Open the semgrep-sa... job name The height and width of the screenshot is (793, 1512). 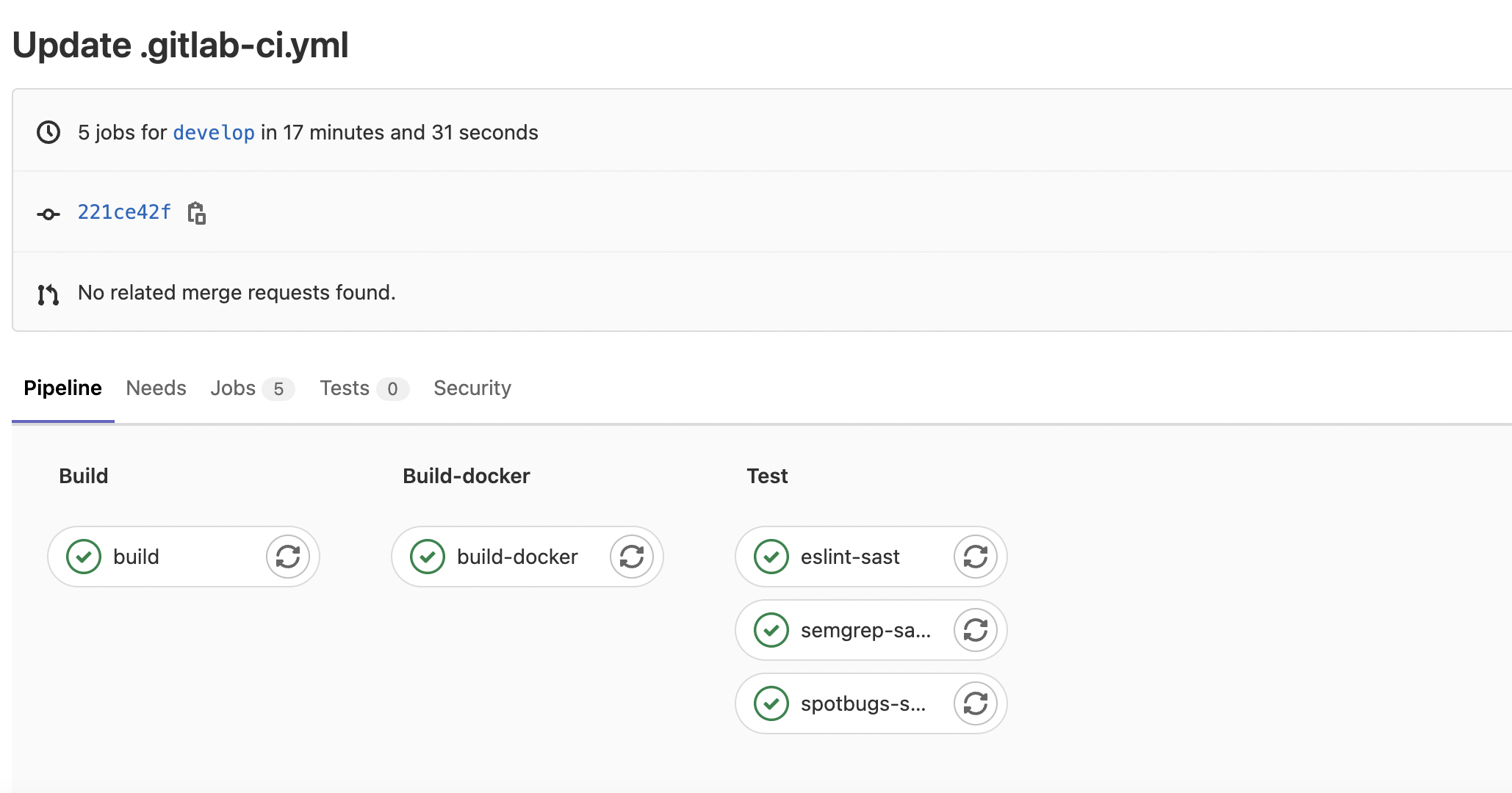point(865,630)
